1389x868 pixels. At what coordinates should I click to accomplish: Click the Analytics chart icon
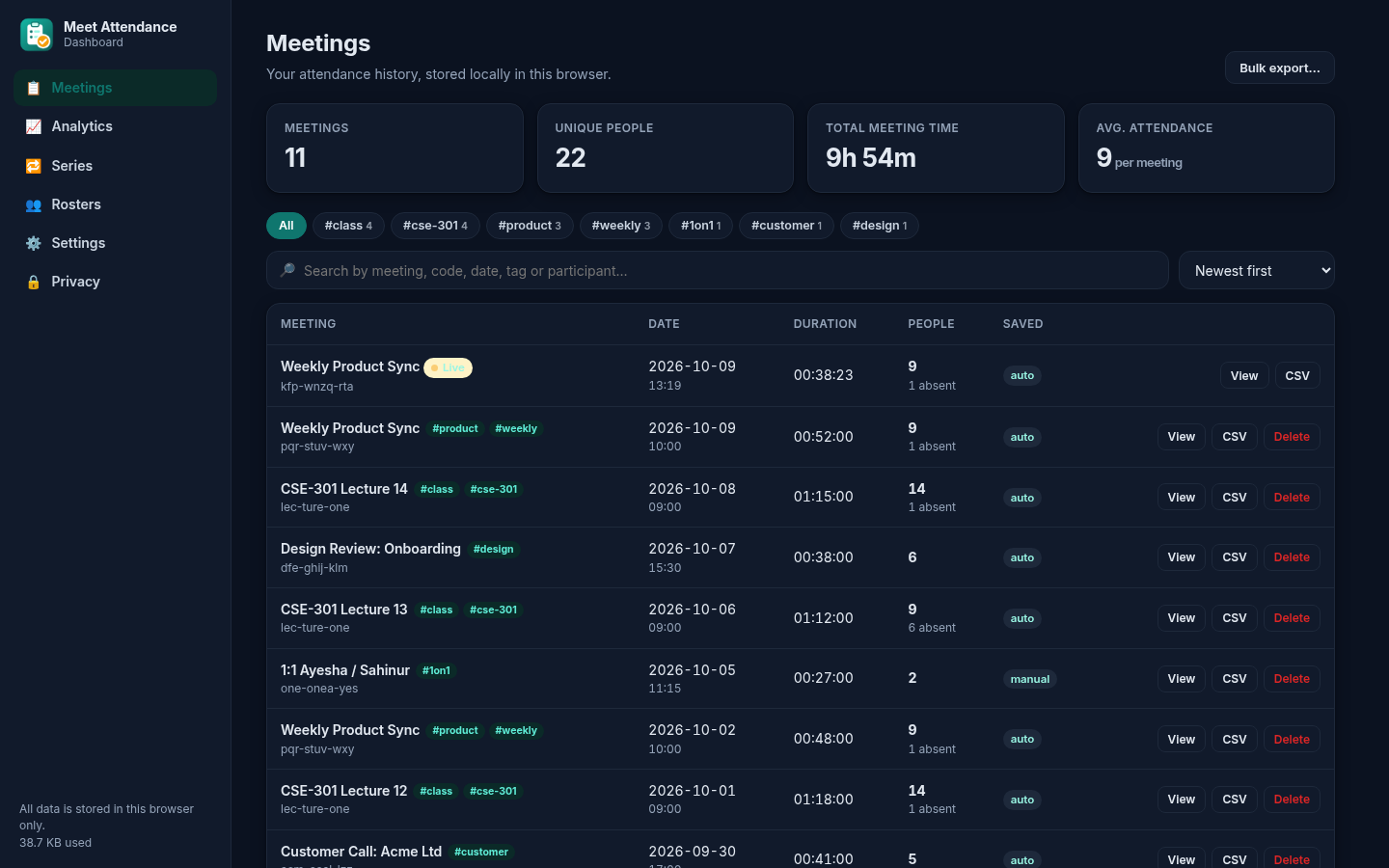click(34, 126)
